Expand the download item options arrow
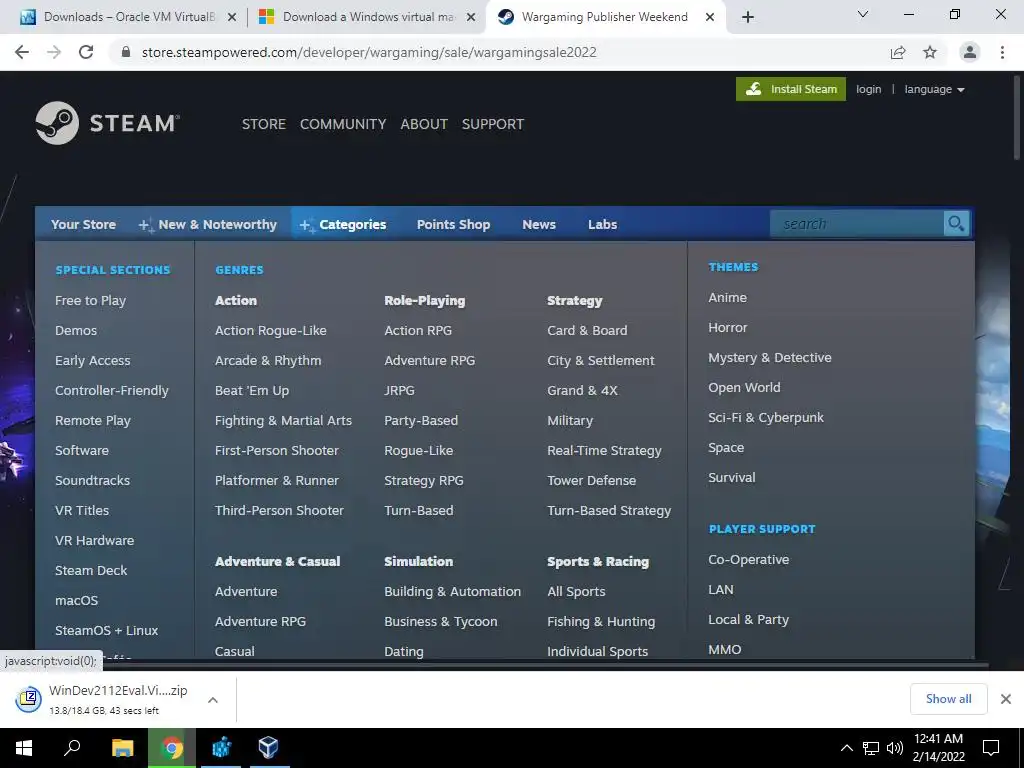 pyautogui.click(x=212, y=699)
